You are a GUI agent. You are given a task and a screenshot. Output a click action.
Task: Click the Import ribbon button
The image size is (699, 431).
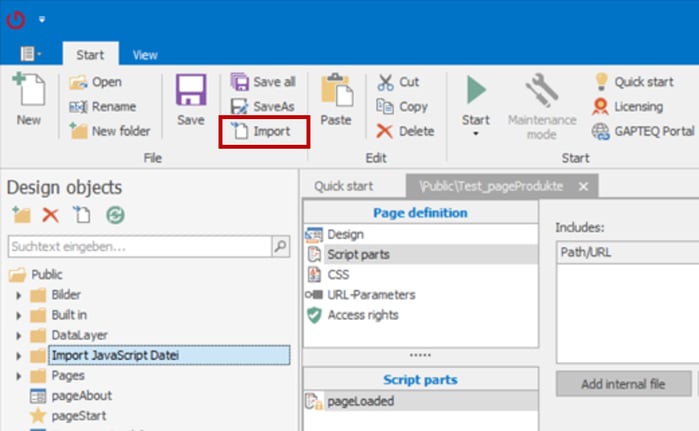[264, 131]
